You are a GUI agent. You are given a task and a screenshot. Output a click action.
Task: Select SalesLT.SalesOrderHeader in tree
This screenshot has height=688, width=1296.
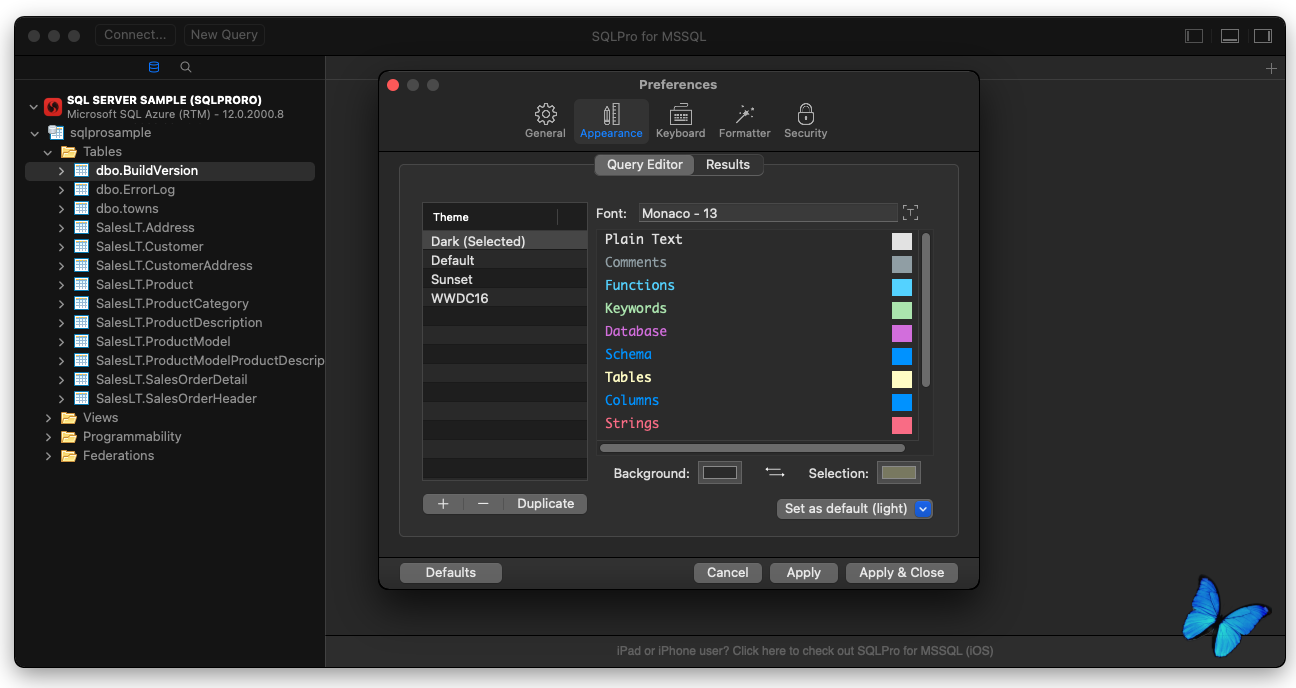pos(176,399)
